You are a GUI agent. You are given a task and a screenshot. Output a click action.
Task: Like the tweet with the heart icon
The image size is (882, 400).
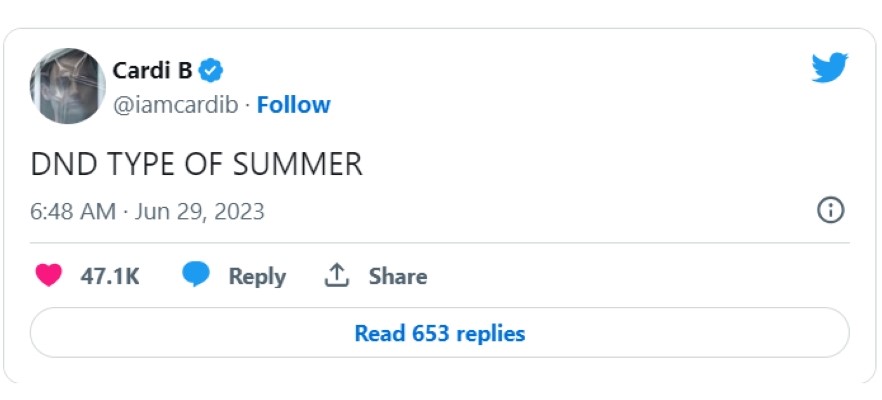click(48, 276)
